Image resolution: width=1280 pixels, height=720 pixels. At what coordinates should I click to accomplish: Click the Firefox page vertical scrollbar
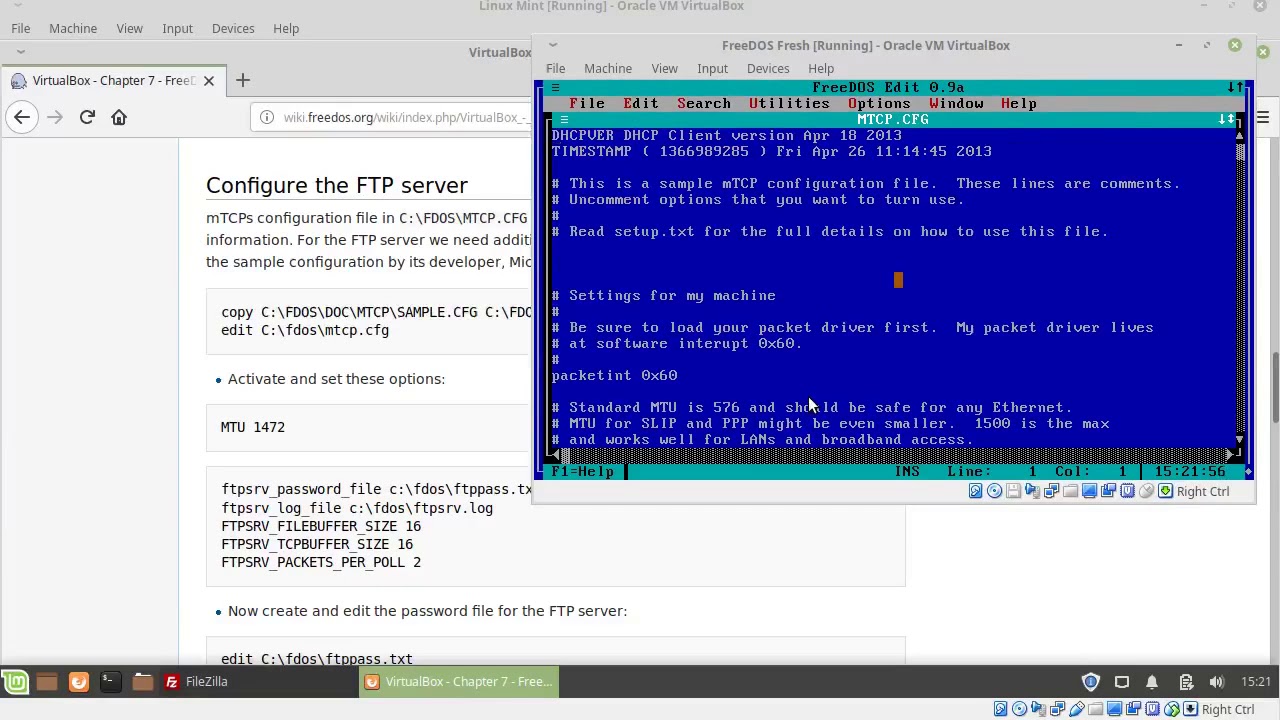coord(1273,386)
